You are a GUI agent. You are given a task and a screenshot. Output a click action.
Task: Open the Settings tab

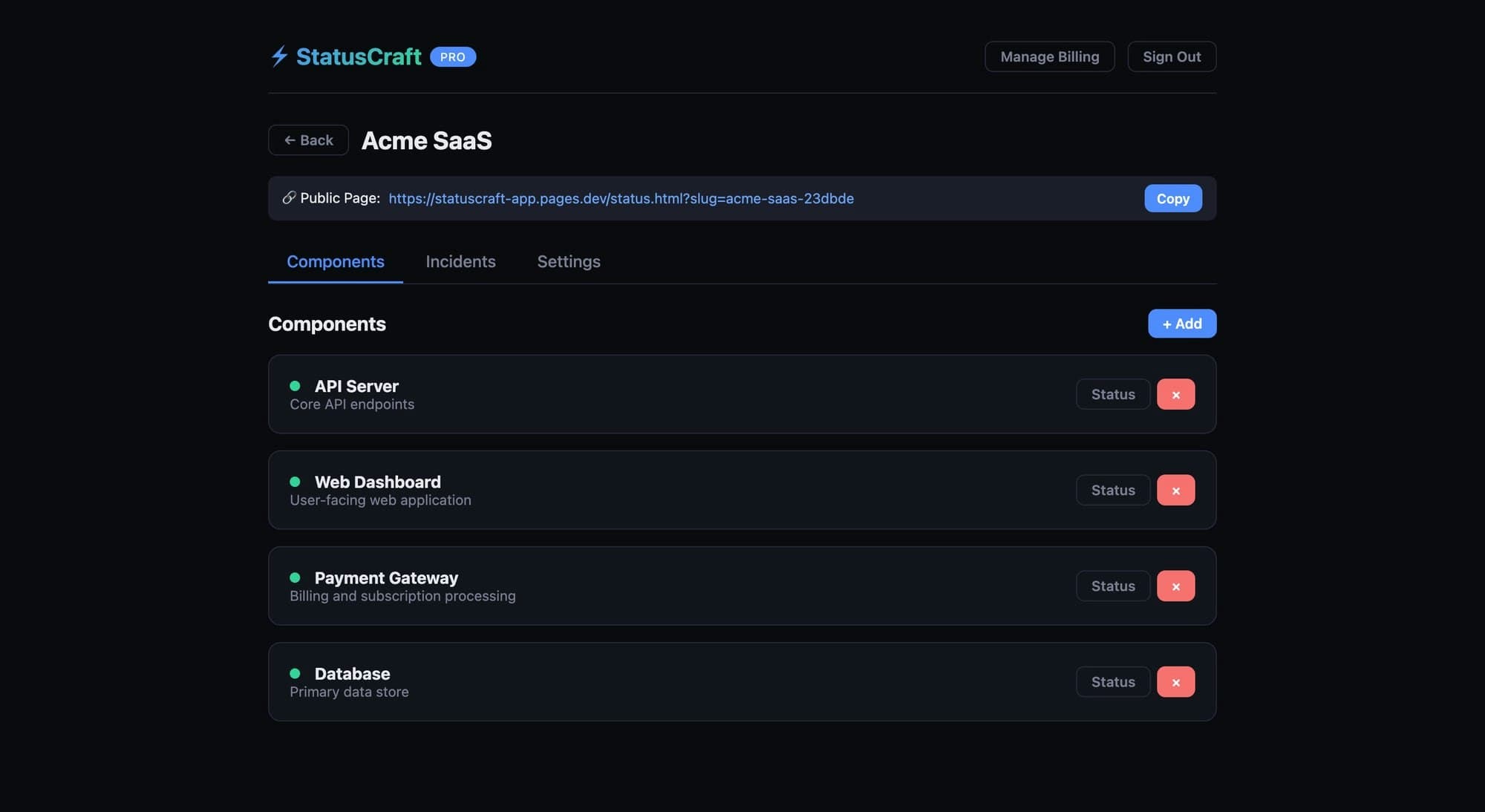click(x=568, y=261)
